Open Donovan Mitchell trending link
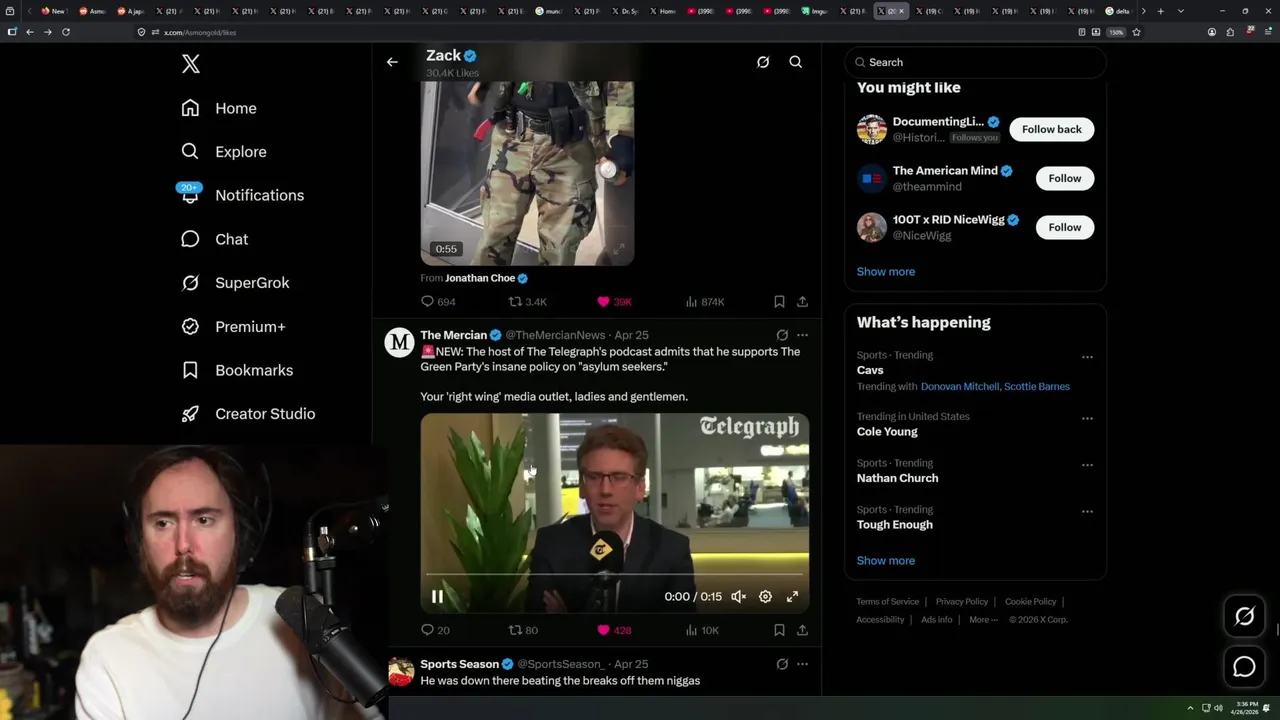This screenshot has height=720, width=1280. coord(959,386)
